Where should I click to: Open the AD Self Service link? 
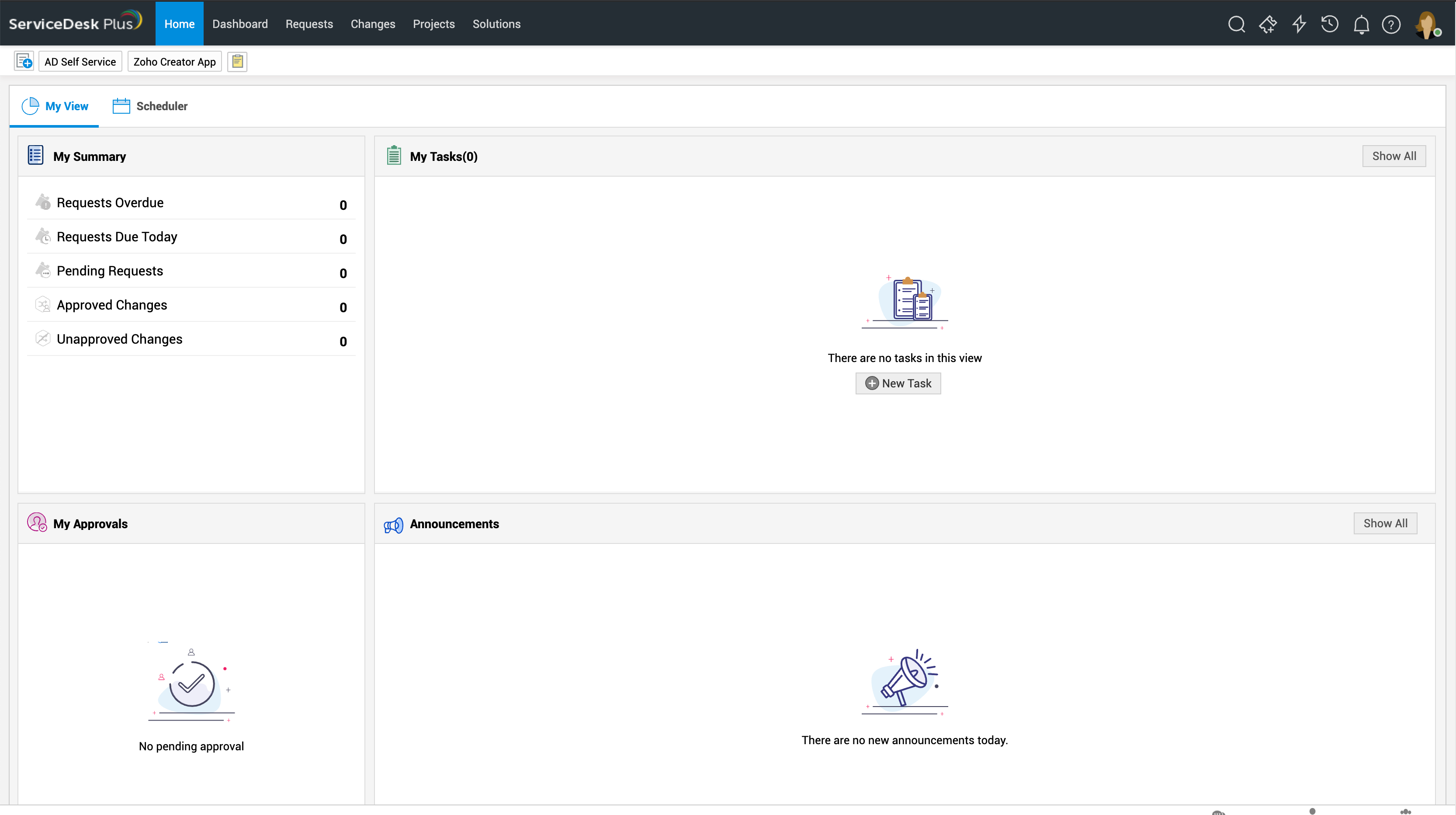coord(80,62)
